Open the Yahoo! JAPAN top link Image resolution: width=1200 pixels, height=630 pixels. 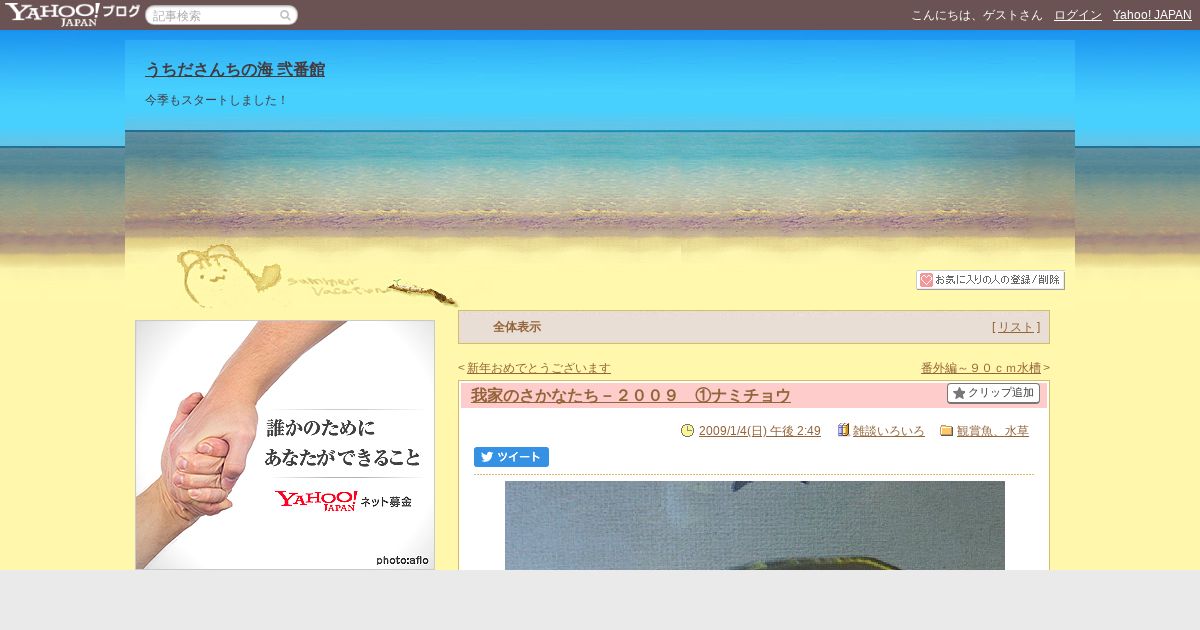point(1152,15)
